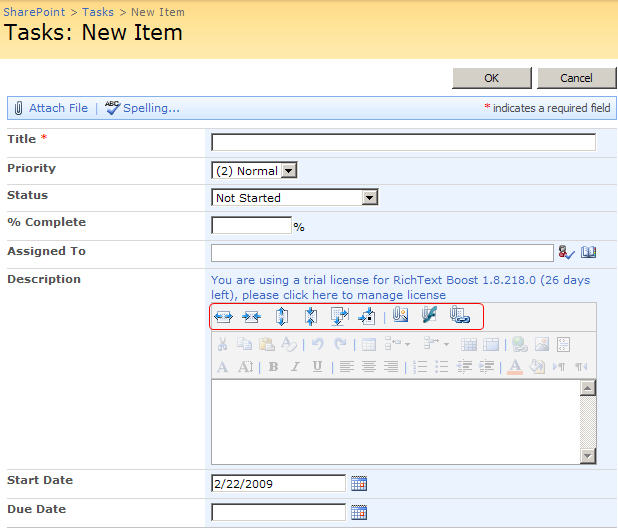This screenshot has width=618, height=528.
Task: Open the Priority dropdown
Action: pyautogui.click(x=289, y=171)
